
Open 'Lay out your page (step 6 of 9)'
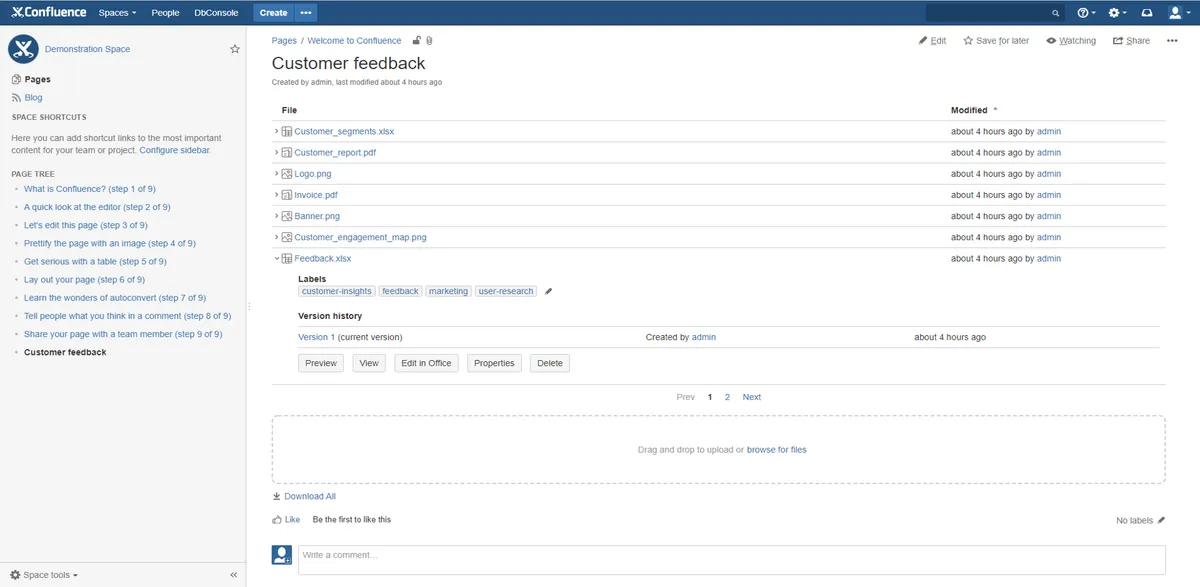(x=84, y=280)
